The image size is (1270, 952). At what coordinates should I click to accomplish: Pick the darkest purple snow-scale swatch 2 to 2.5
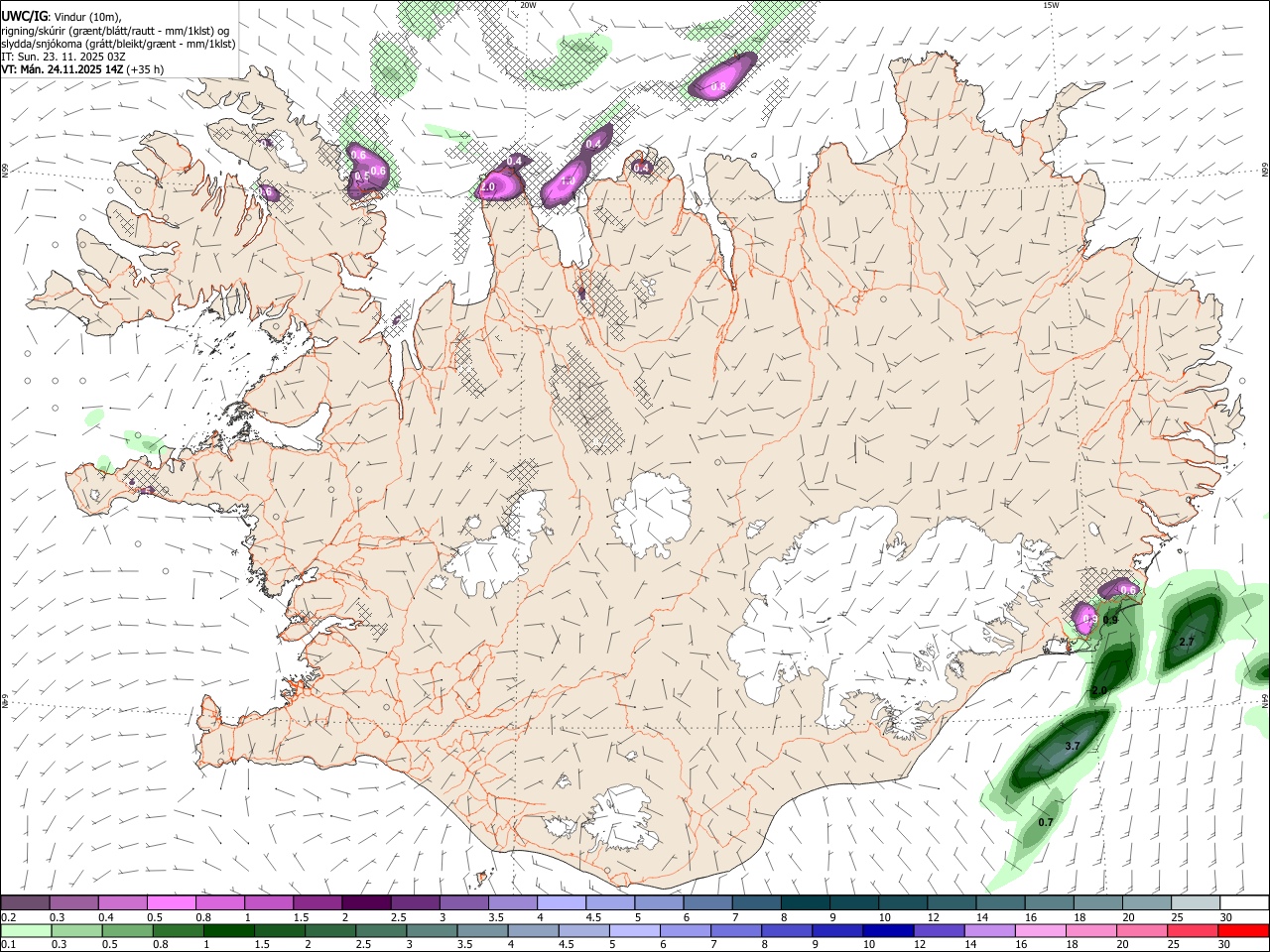pos(367,903)
